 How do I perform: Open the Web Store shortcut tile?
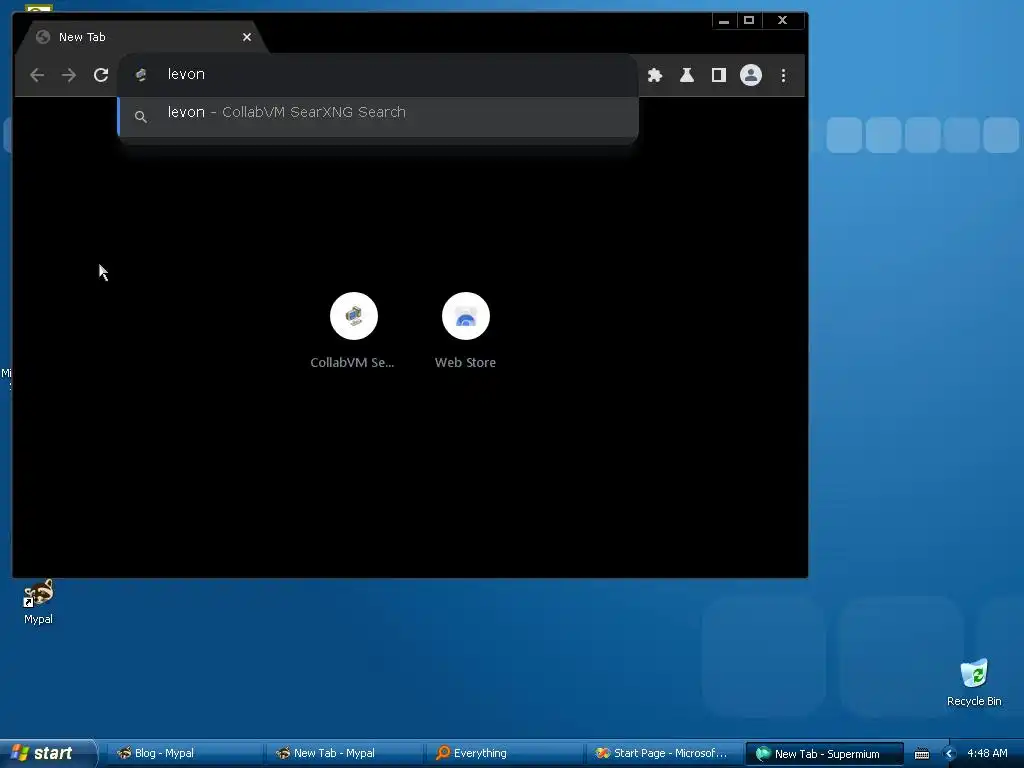(x=466, y=331)
